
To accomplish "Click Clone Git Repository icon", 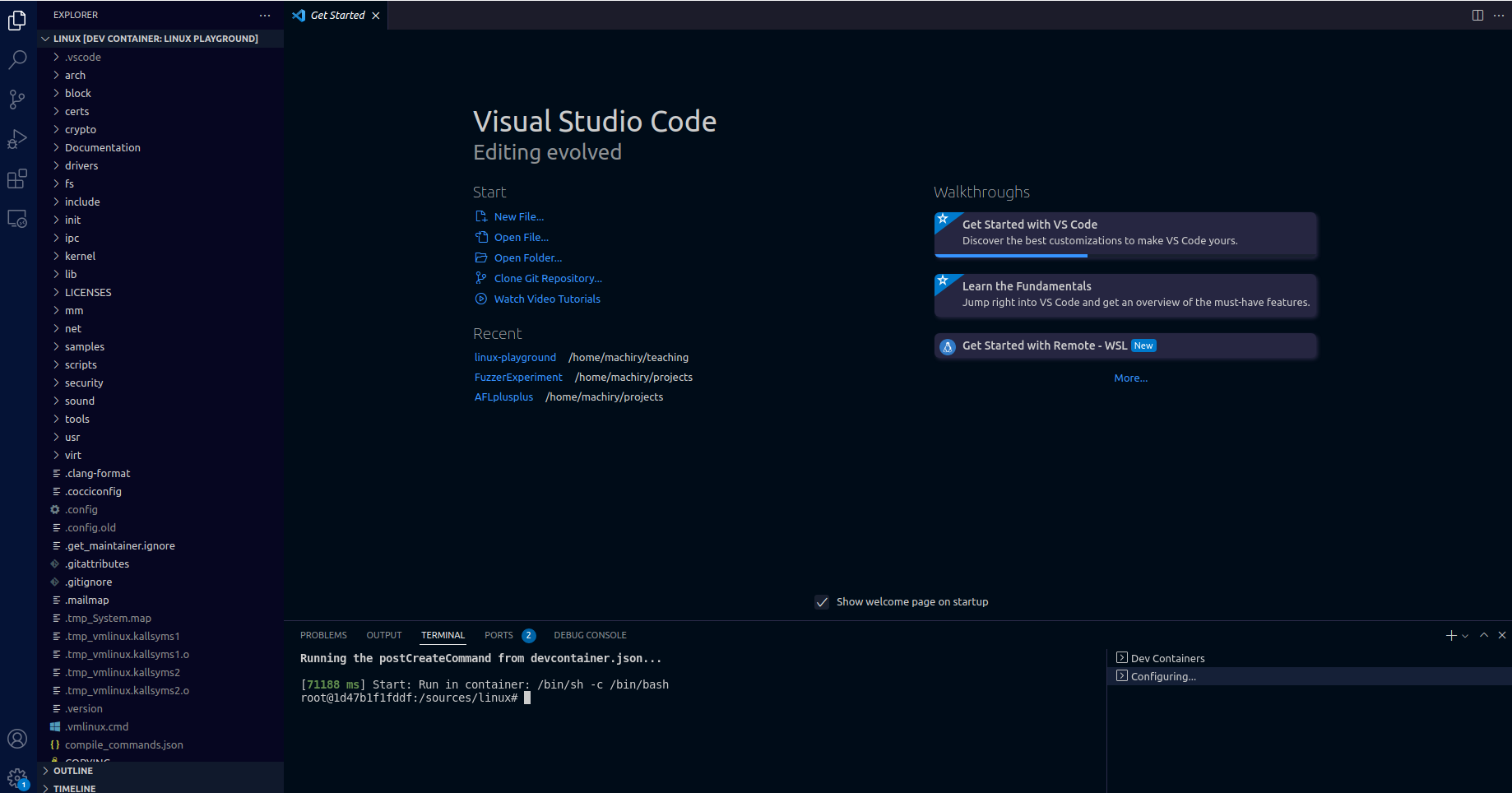I will 481,278.
